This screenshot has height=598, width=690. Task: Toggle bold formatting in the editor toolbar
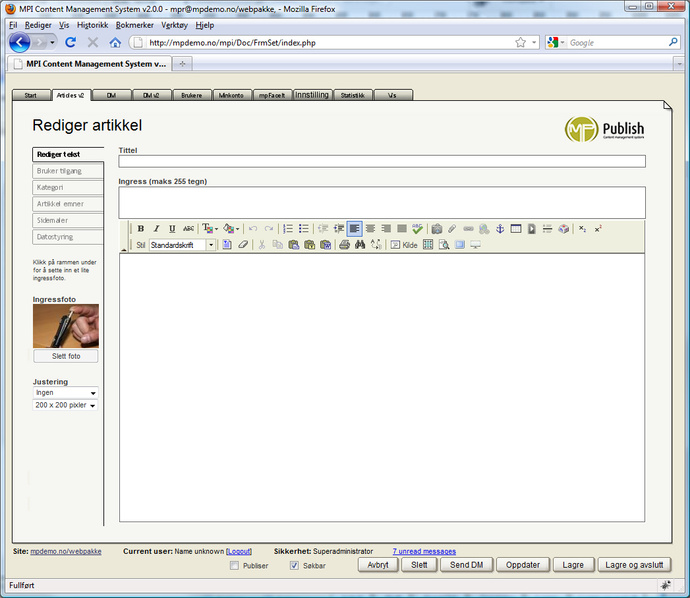(x=141, y=229)
